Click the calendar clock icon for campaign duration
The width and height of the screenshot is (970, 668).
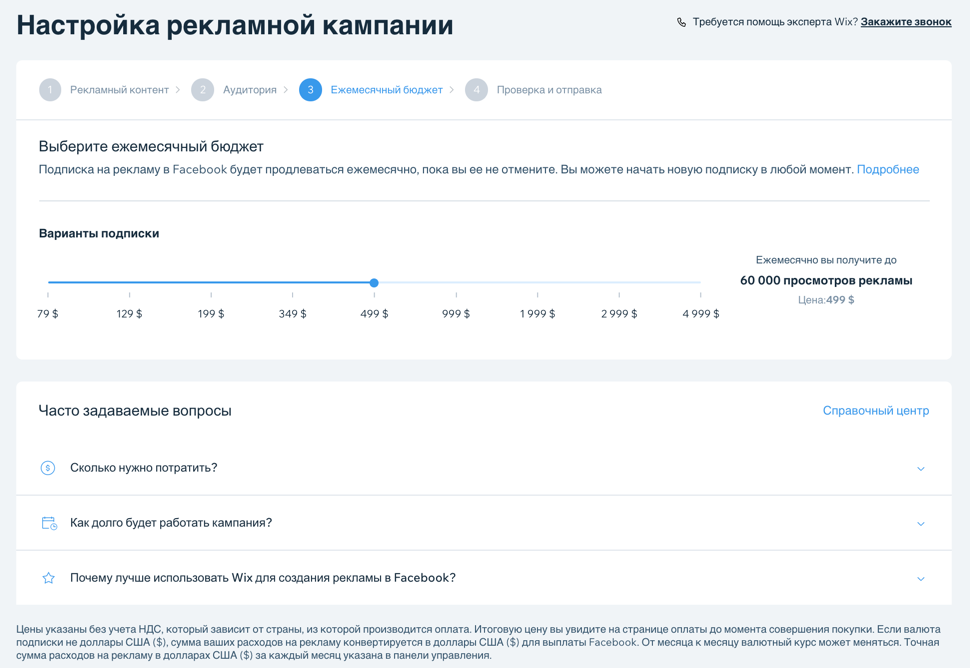coord(49,523)
